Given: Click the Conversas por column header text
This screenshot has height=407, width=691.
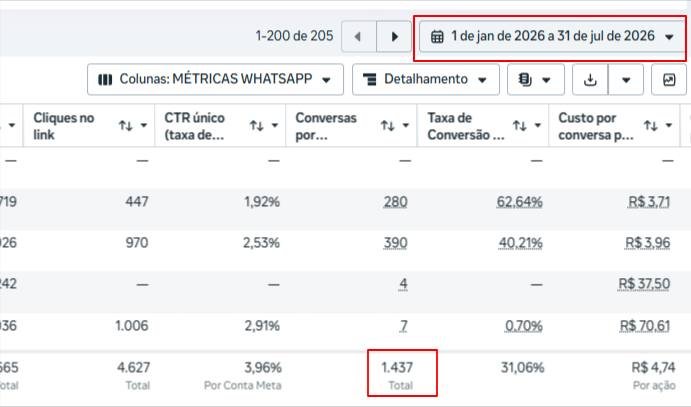Looking at the screenshot, I should (x=326, y=126).
